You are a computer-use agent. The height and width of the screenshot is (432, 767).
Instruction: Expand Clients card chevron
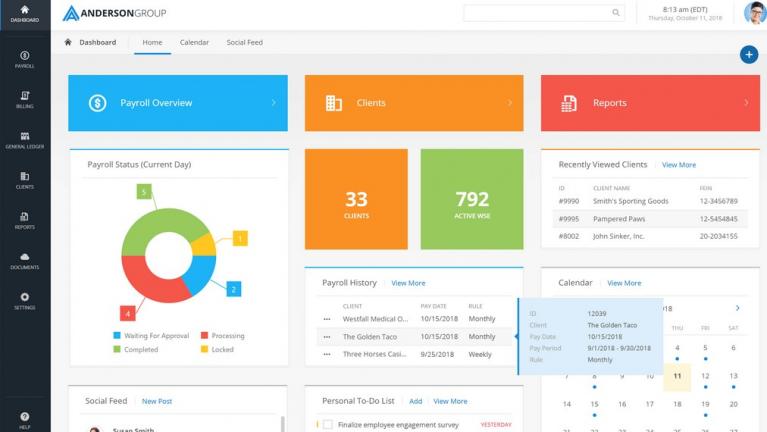click(510, 102)
